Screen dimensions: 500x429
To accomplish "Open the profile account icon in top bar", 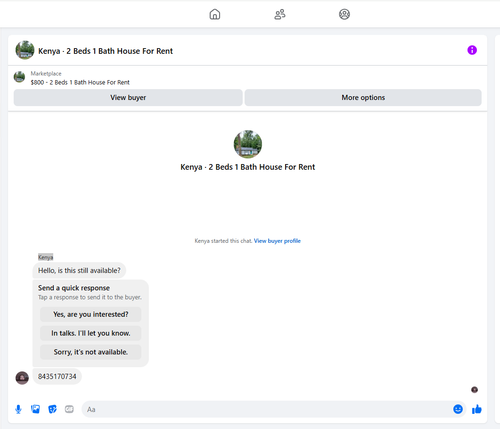I will 344,14.
